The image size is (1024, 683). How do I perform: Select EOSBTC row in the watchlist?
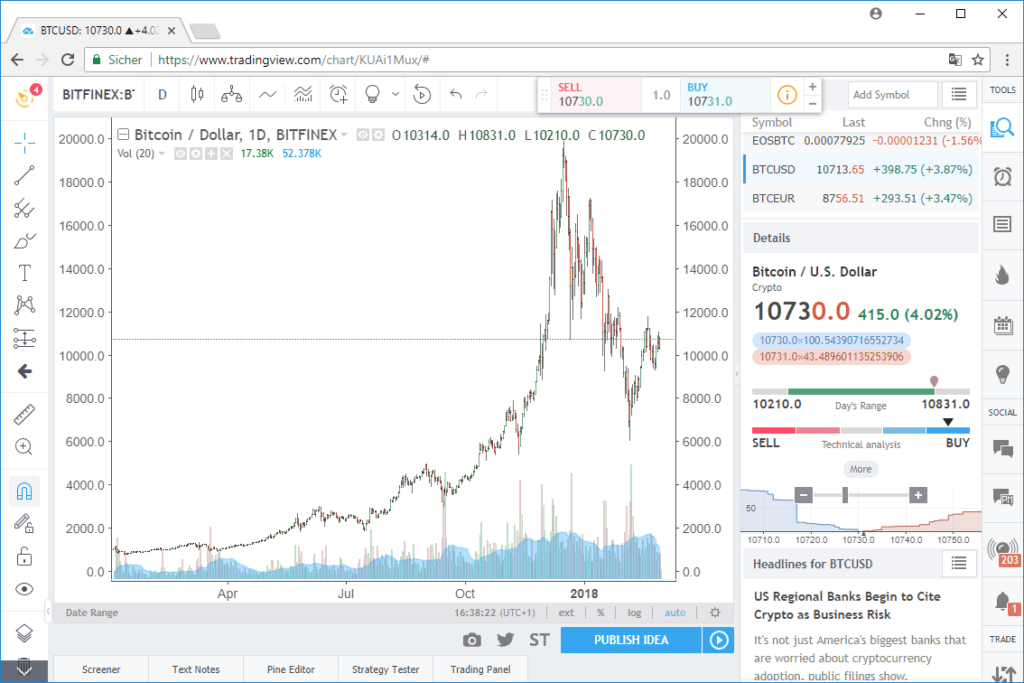click(x=862, y=140)
